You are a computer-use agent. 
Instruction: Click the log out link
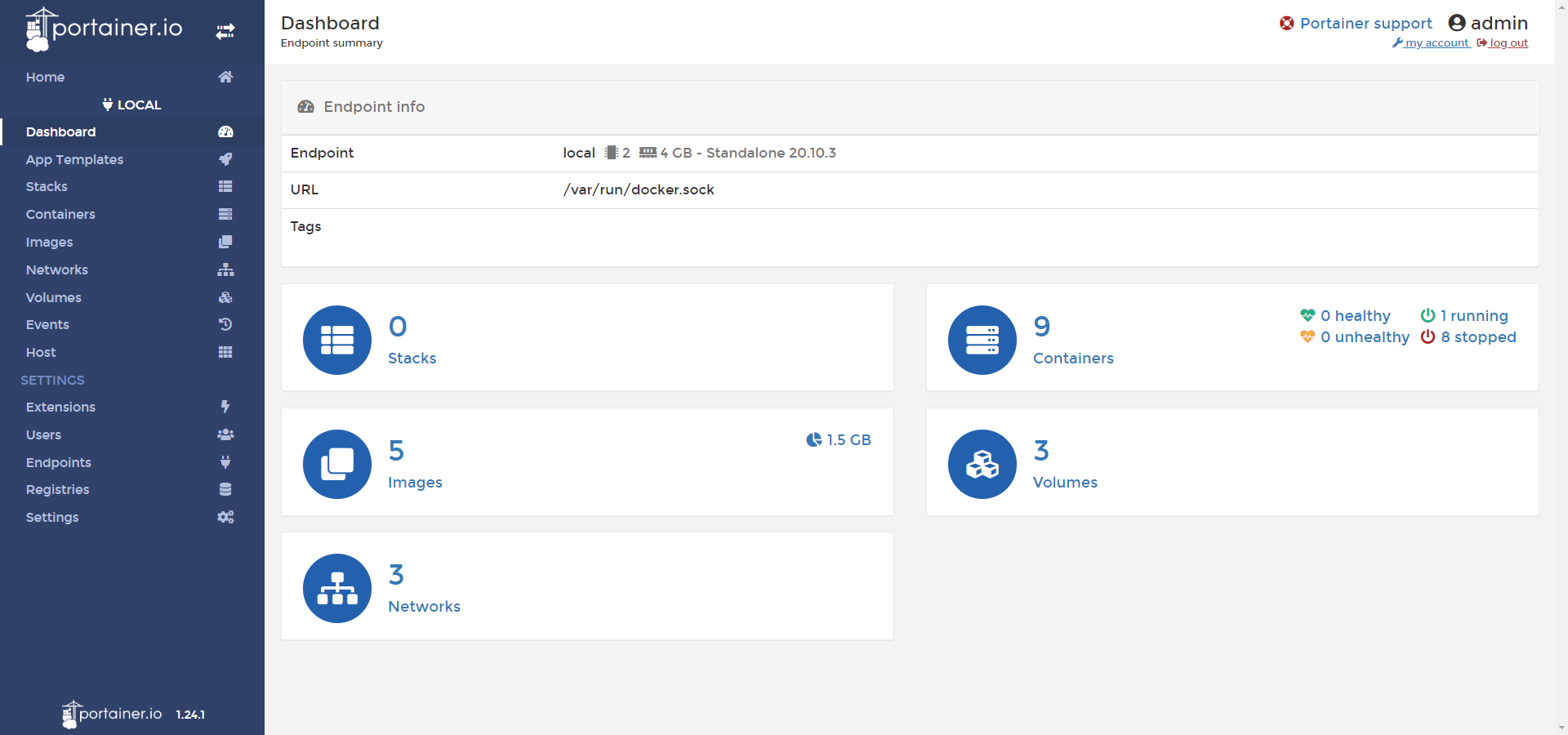[1508, 43]
